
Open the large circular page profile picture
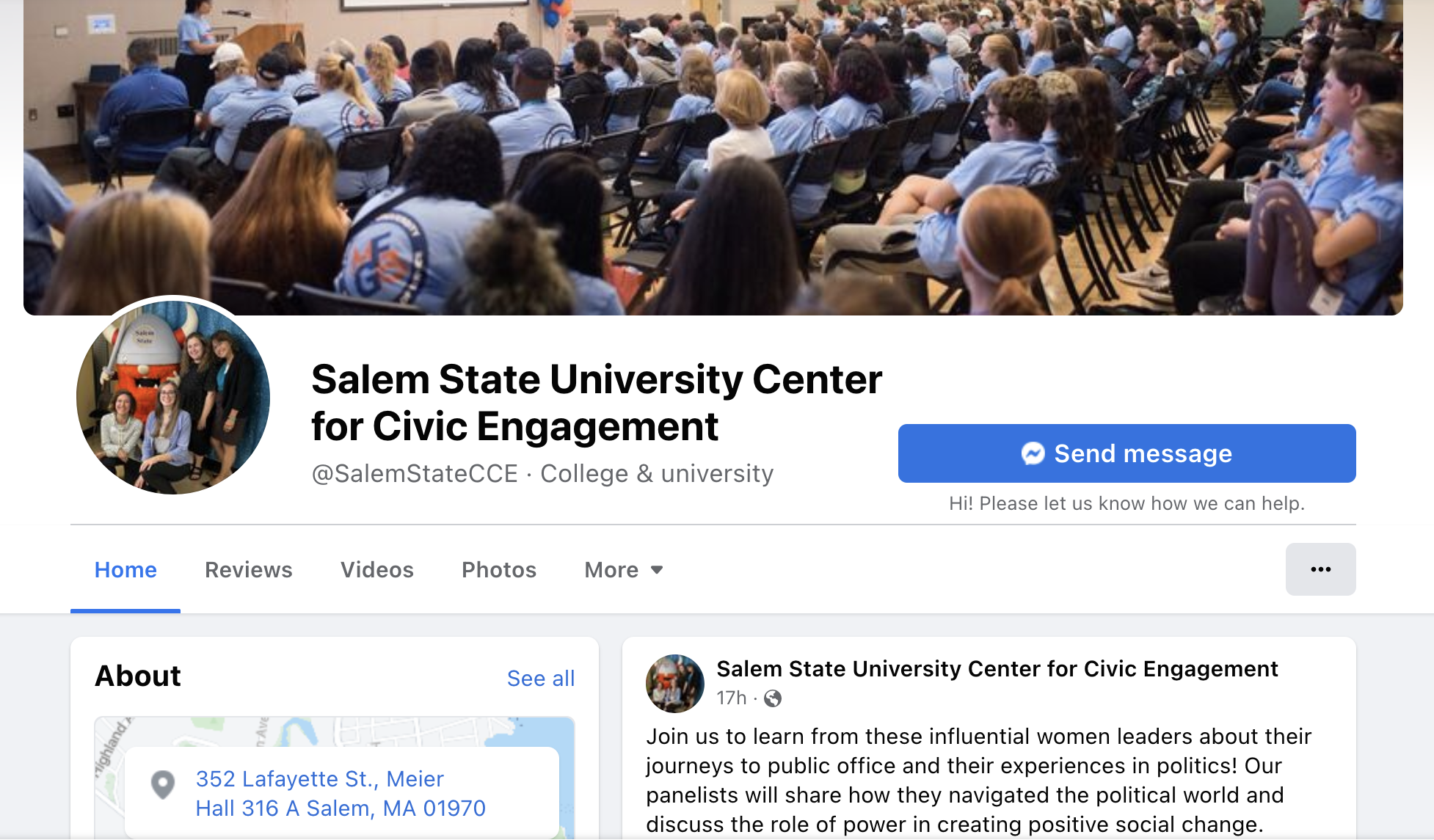pos(173,396)
